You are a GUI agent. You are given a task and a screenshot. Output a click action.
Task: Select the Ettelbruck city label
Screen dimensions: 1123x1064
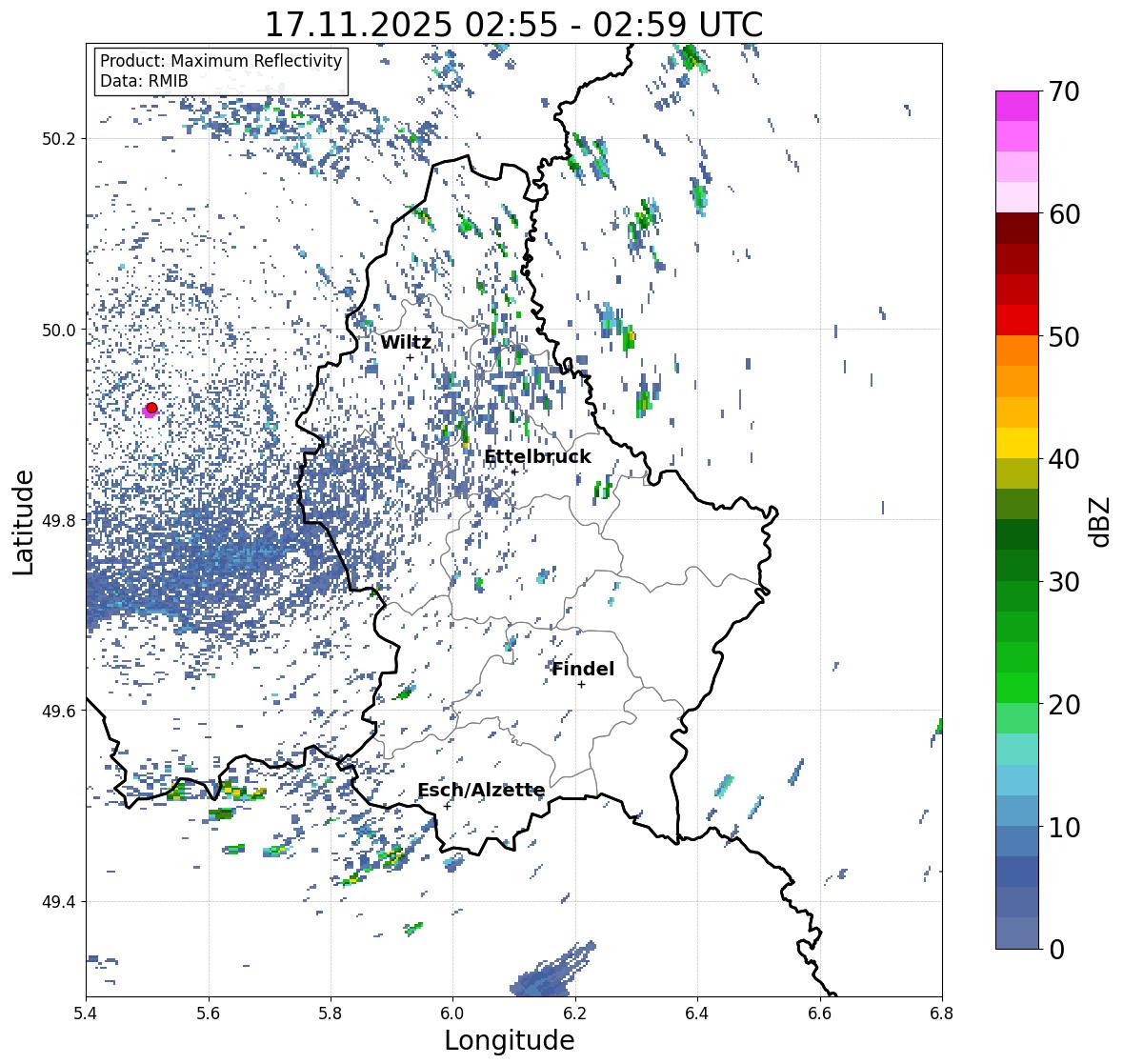pyautogui.click(x=537, y=457)
